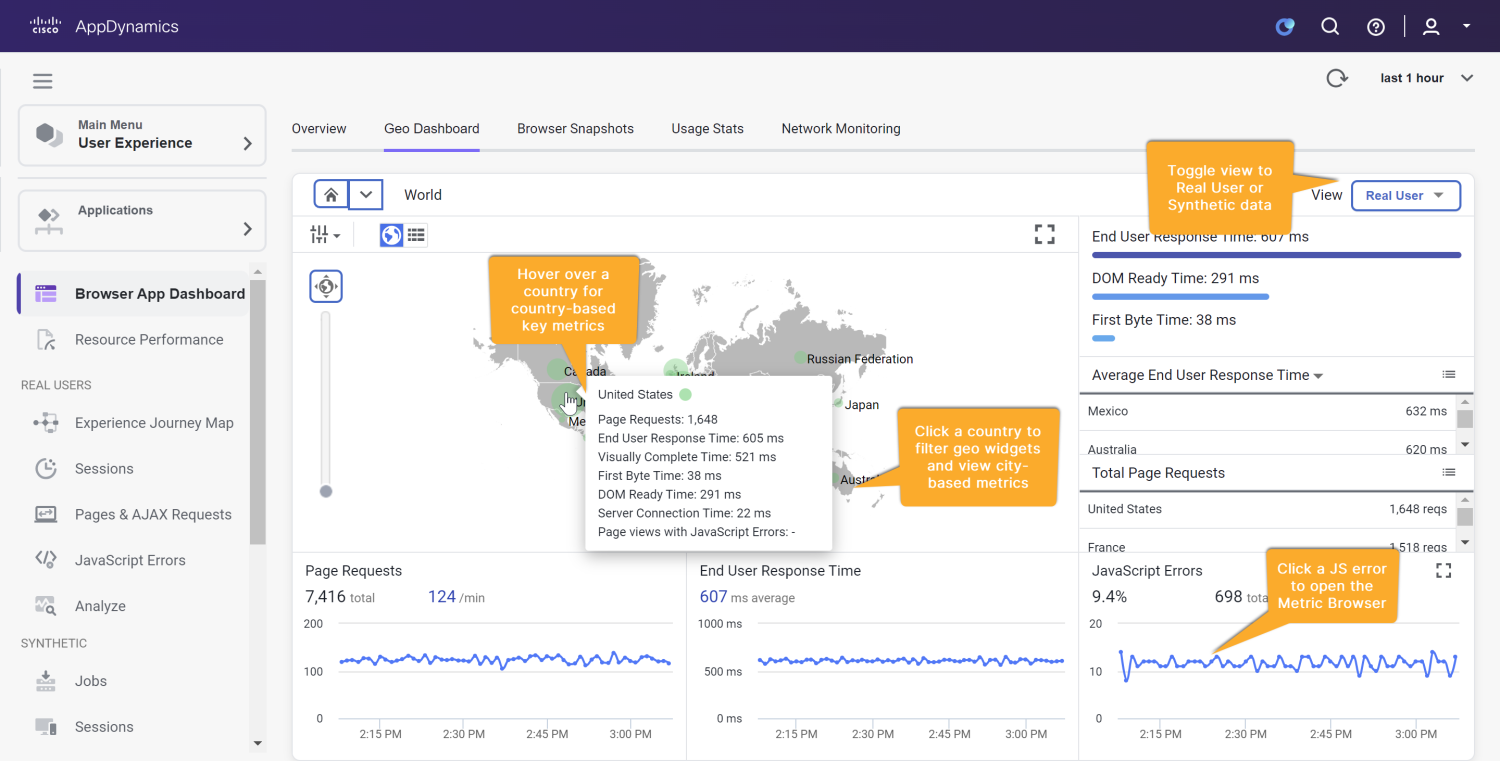Click the 607 ms average value
Viewport: 1500px width, 761px height.
point(747,597)
